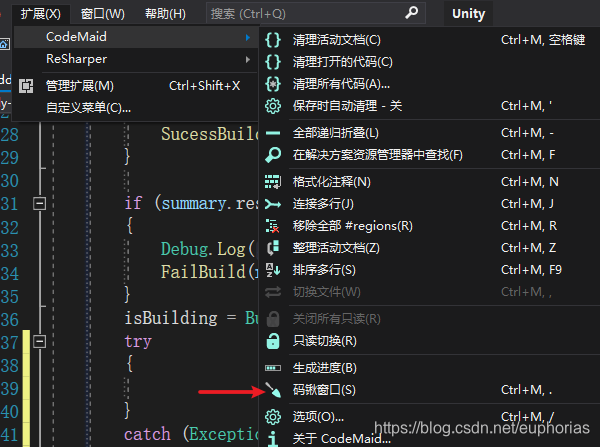
Task: Choose 自定义菜单(C)... menu item
Action: (136, 108)
